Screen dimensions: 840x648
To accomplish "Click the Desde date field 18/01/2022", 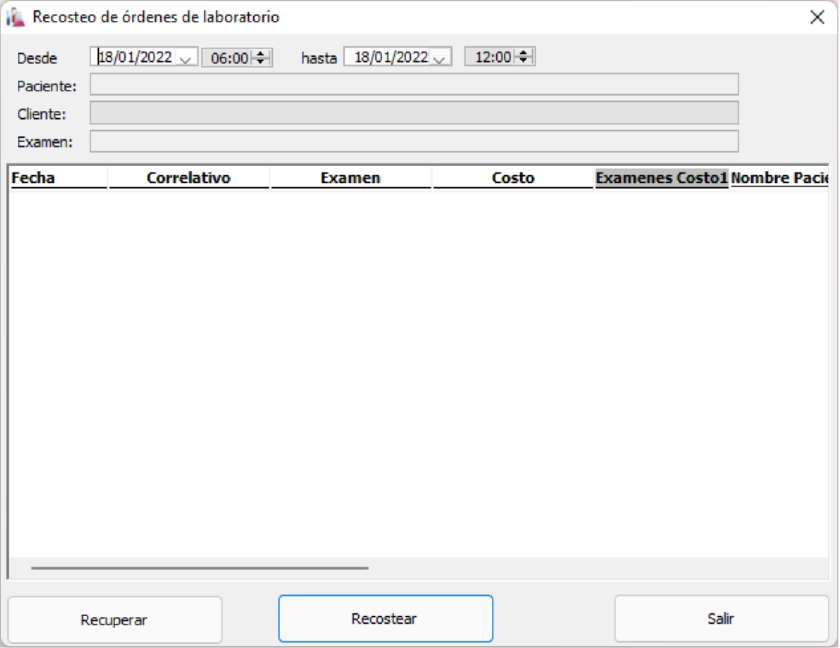I will coord(134,58).
